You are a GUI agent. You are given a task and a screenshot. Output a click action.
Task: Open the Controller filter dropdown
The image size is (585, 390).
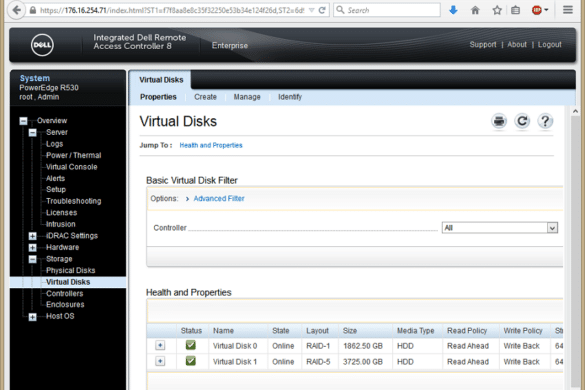500,228
